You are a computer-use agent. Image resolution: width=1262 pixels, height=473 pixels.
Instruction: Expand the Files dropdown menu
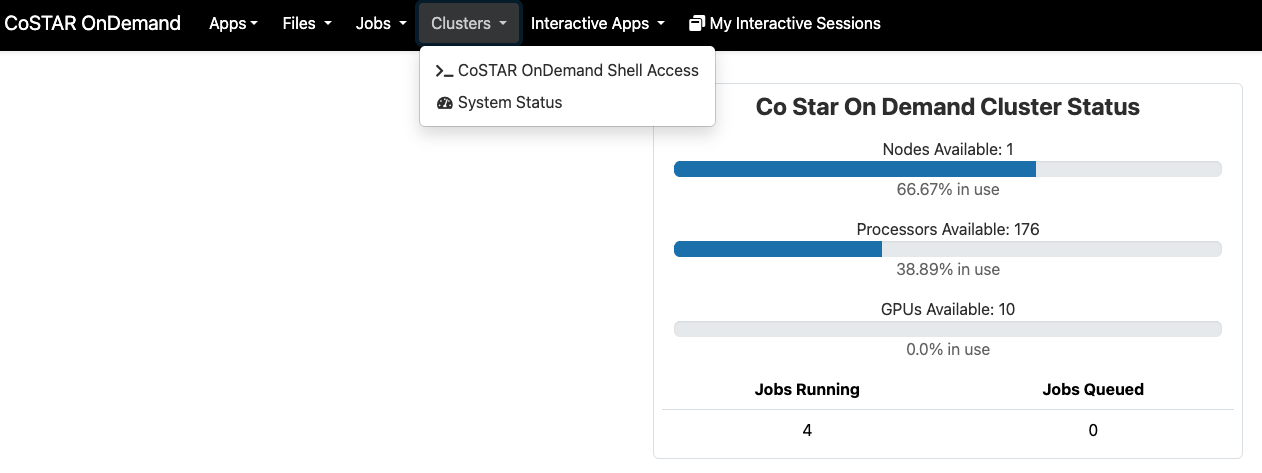[x=307, y=23]
